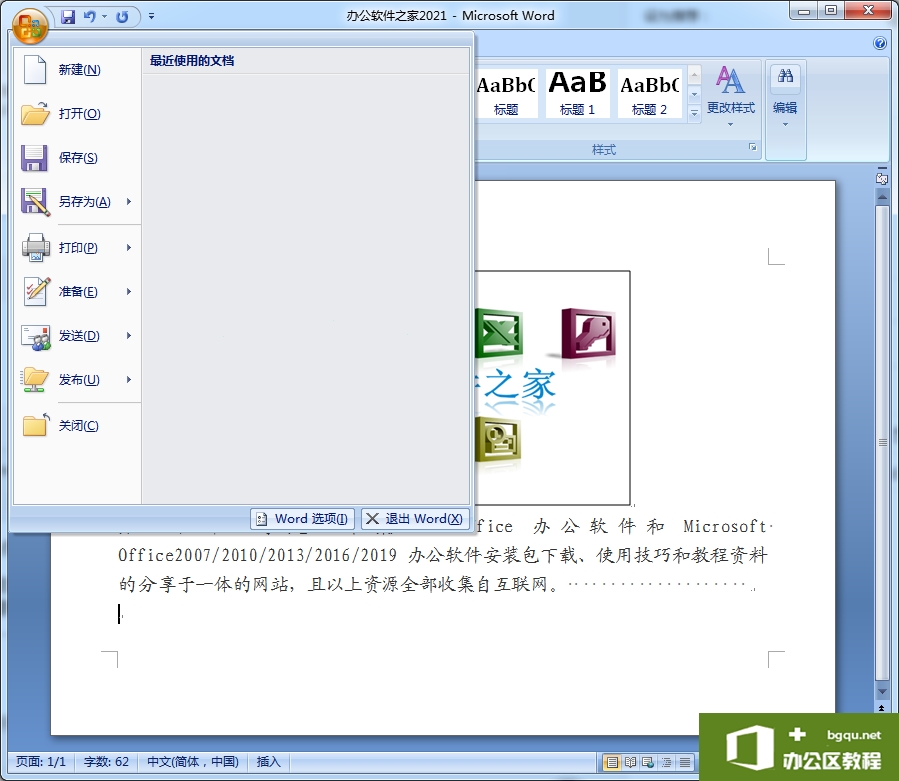Click the vertical scrollbar down arrow
Screen dimensions: 899x781
point(882,692)
